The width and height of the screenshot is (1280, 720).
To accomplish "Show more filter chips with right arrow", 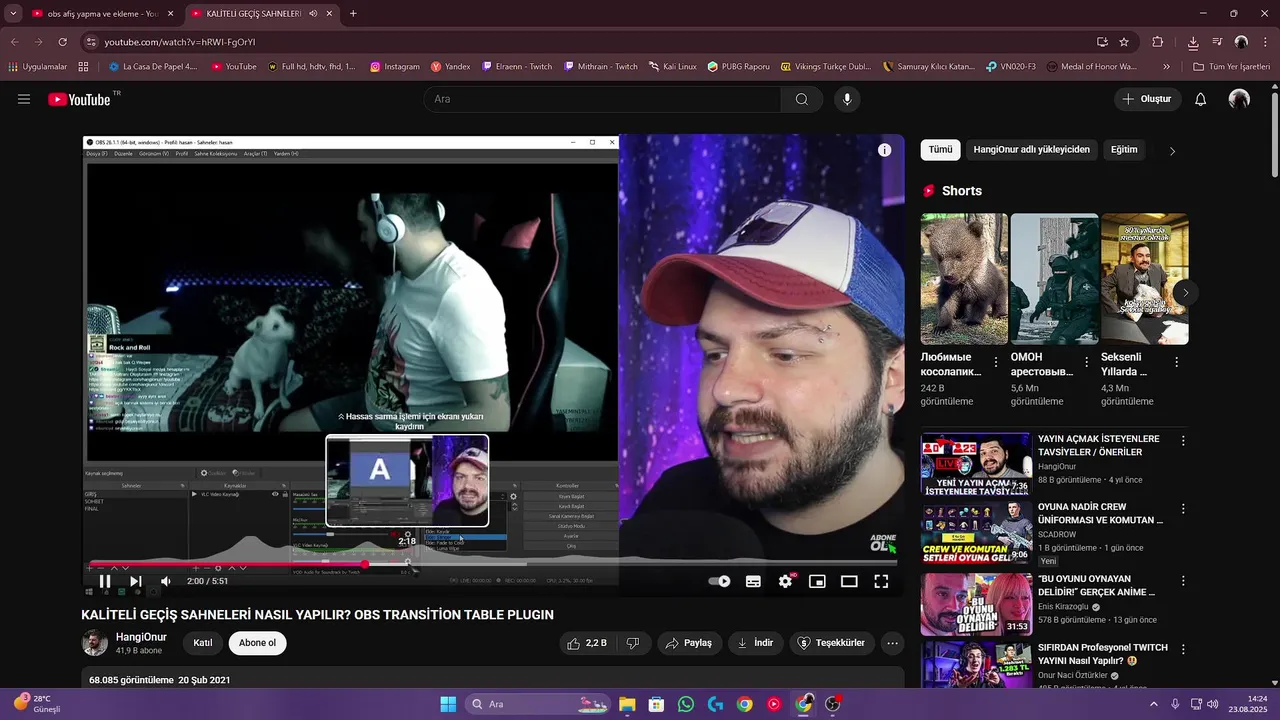I will [x=1172, y=150].
